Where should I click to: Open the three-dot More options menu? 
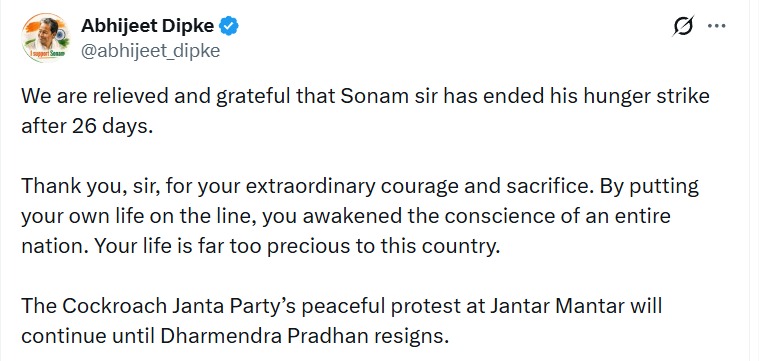tap(716, 26)
